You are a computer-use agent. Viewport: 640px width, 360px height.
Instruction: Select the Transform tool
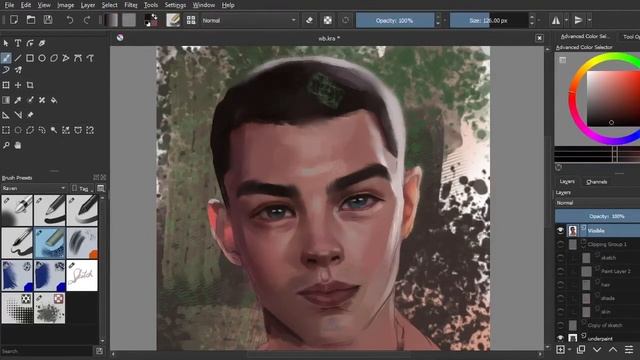(6, 85)
